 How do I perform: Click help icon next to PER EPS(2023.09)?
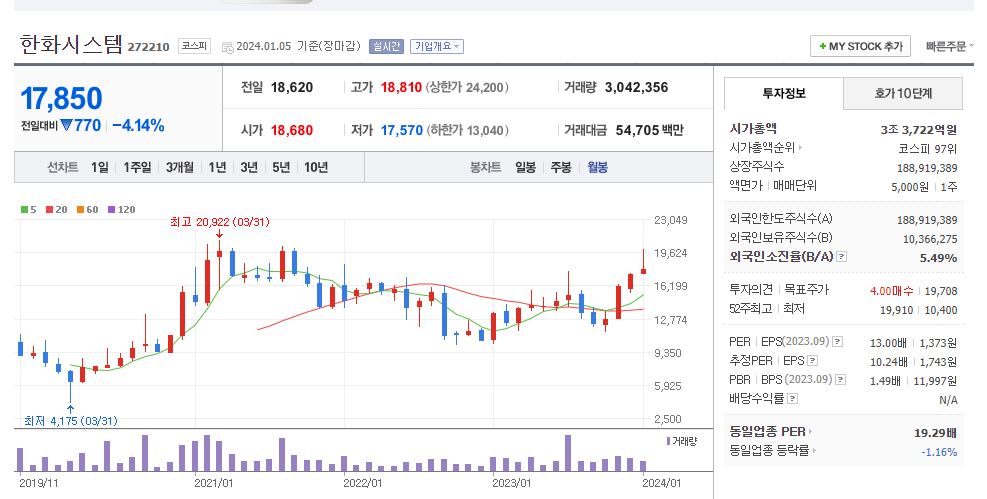click(837, 342)
